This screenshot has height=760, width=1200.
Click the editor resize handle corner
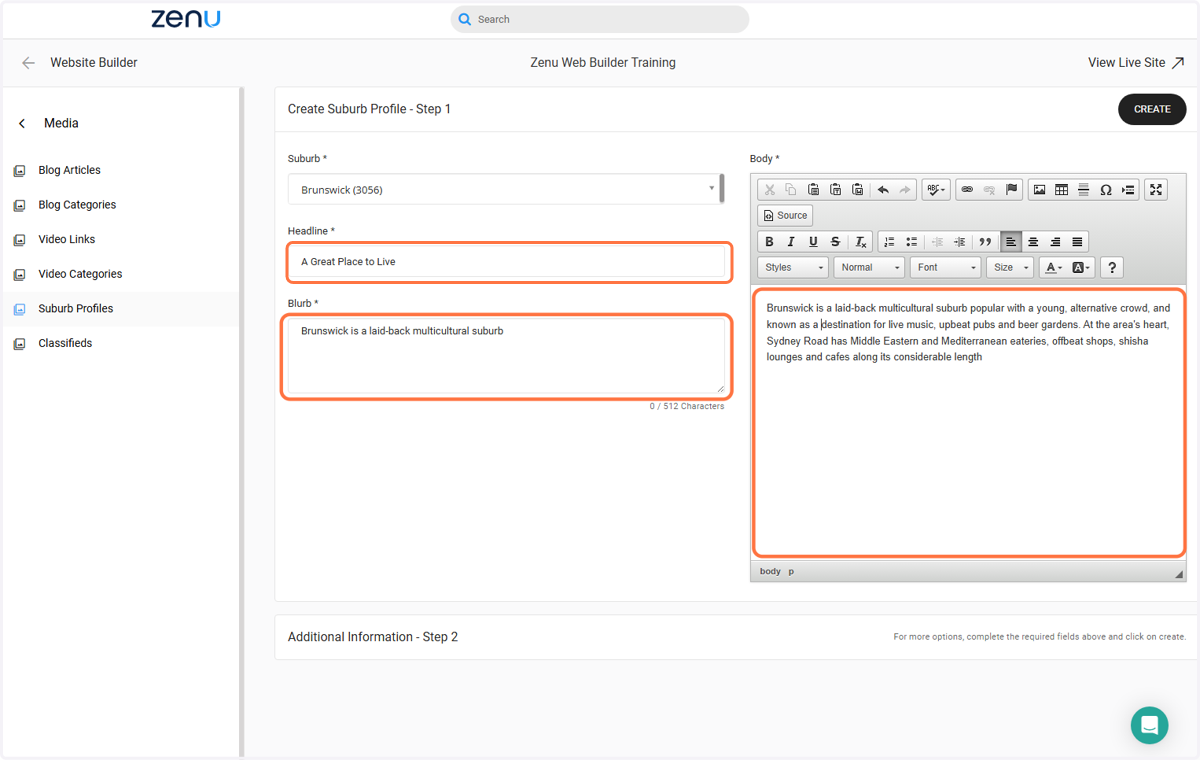[1179, 574]
